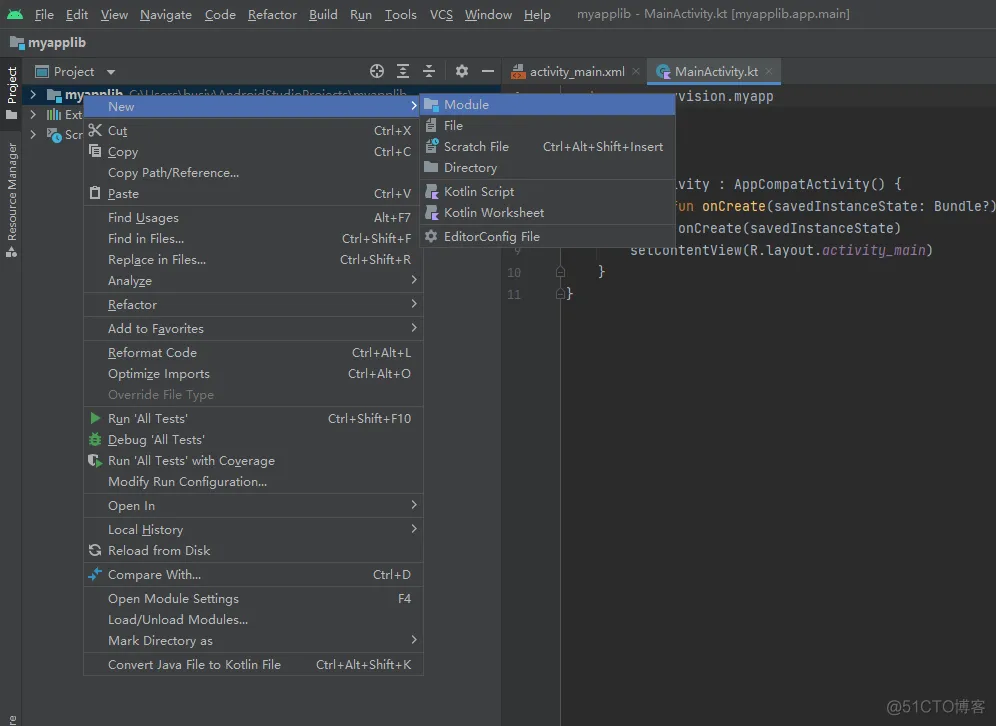Choose Optimize Imports

click(x=253, y=373)
